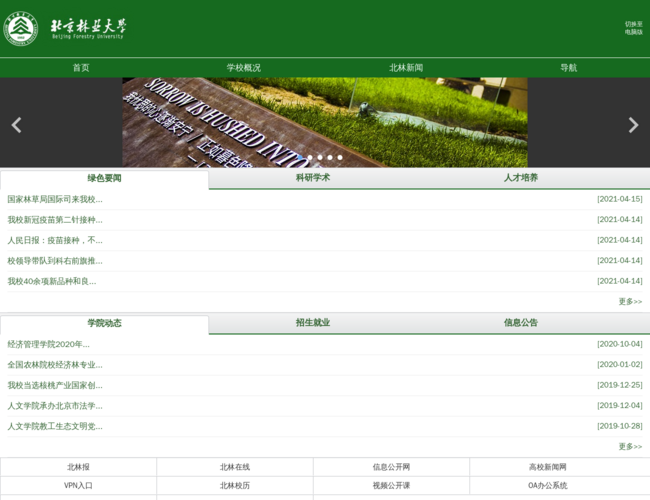This screenshot has width=650, height=500.
Task: Select the second carousel indicator dot
Action: (310, 158)
